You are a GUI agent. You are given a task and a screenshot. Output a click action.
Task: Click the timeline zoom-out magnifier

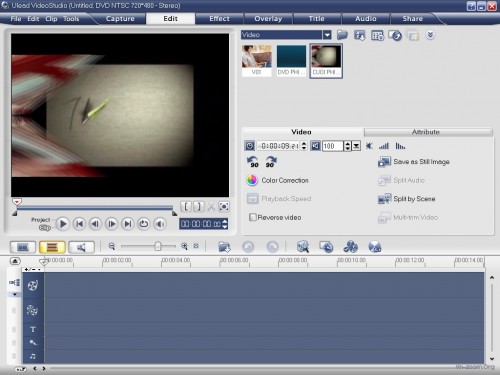point(112,246)
